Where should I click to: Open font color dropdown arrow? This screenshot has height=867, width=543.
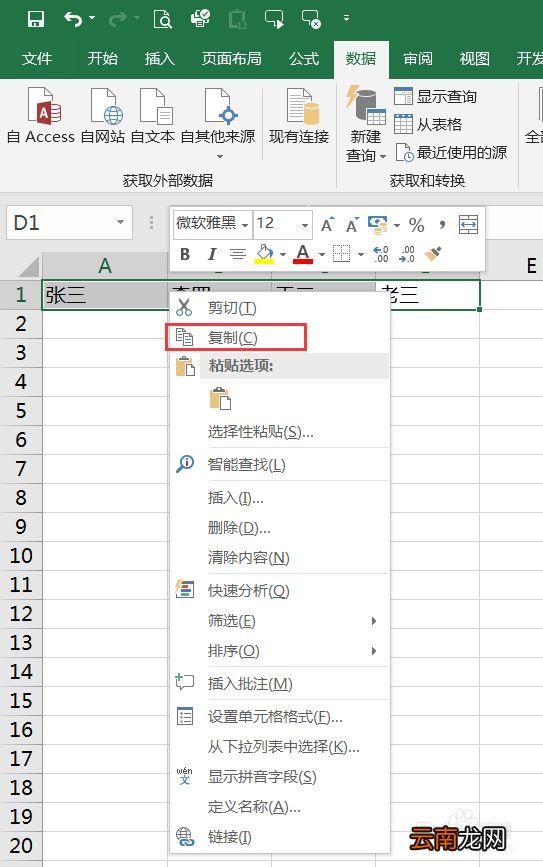[321, 254]
